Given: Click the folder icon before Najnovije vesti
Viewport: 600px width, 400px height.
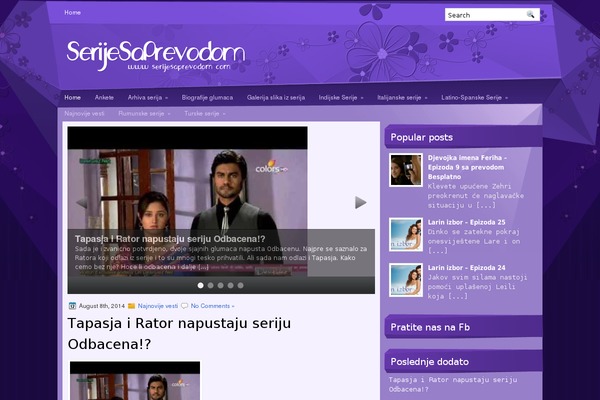Looking at the screenshot, I should click(131, 306).
